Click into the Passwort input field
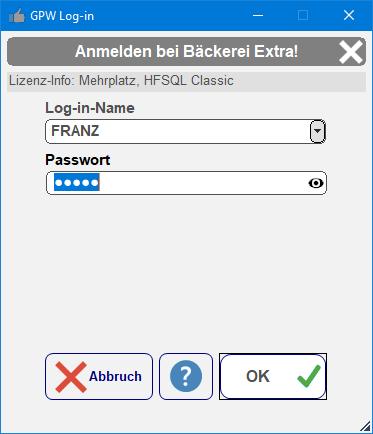 tap(186, 183)
